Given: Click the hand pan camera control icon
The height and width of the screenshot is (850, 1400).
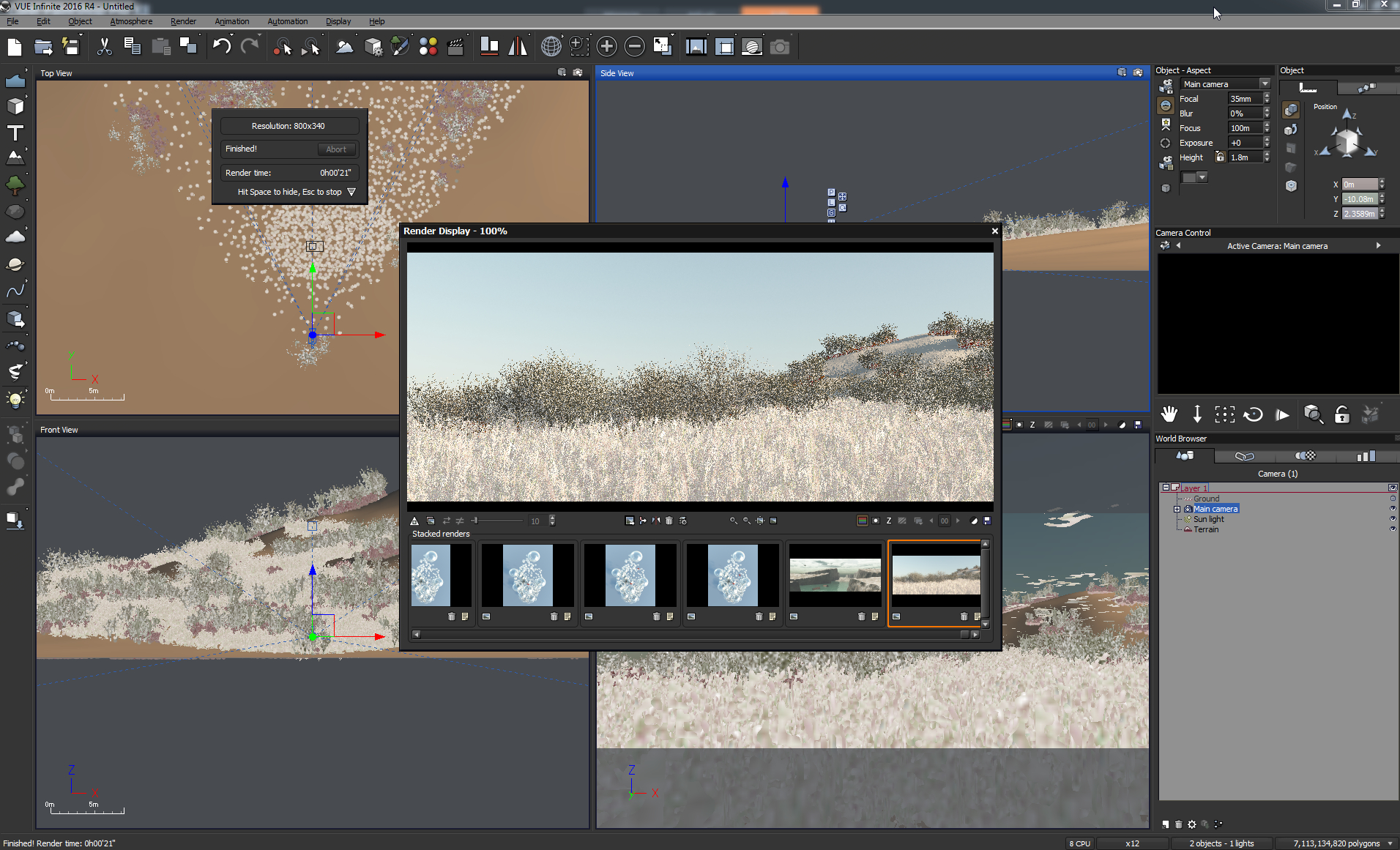Looking at the screenshot, I should click(x=1169, y=414).
